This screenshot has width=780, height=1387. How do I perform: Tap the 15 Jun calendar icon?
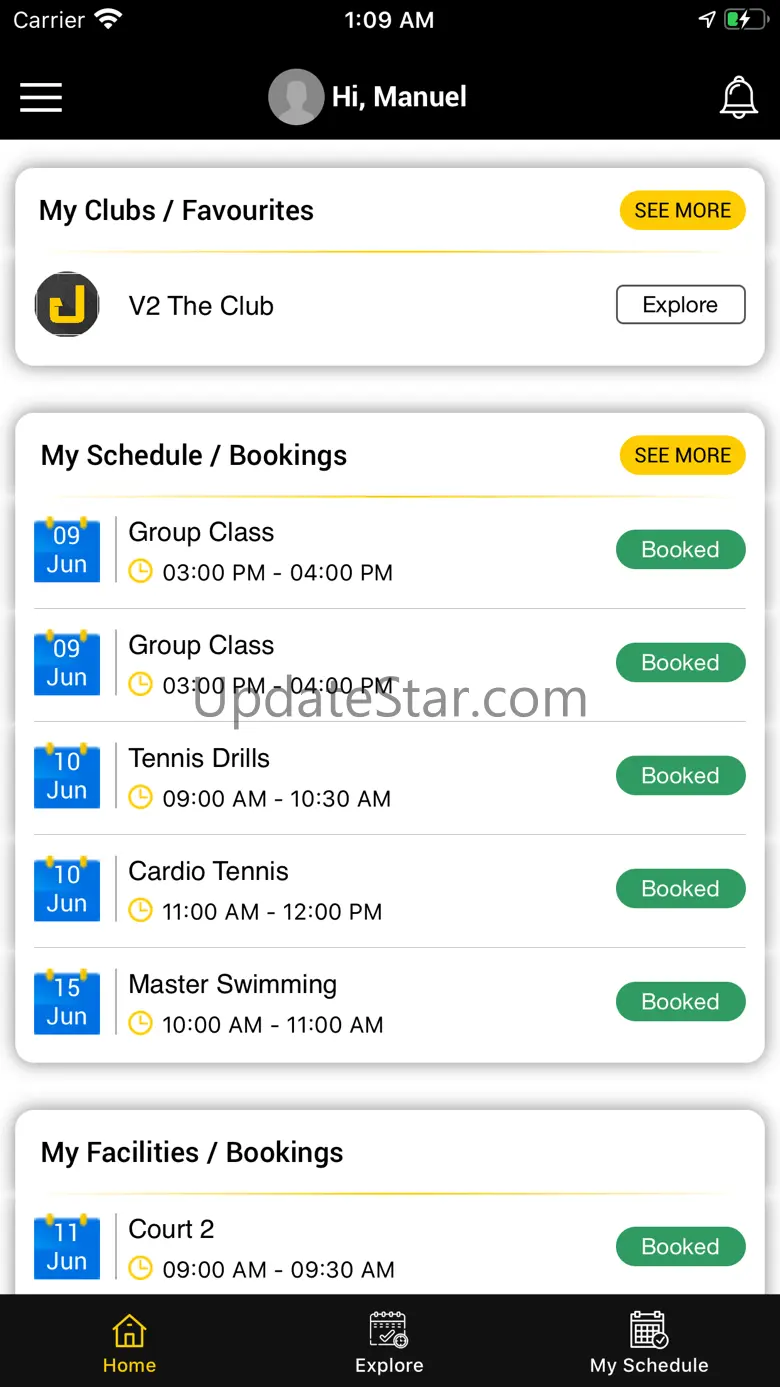coord(67,1002)
